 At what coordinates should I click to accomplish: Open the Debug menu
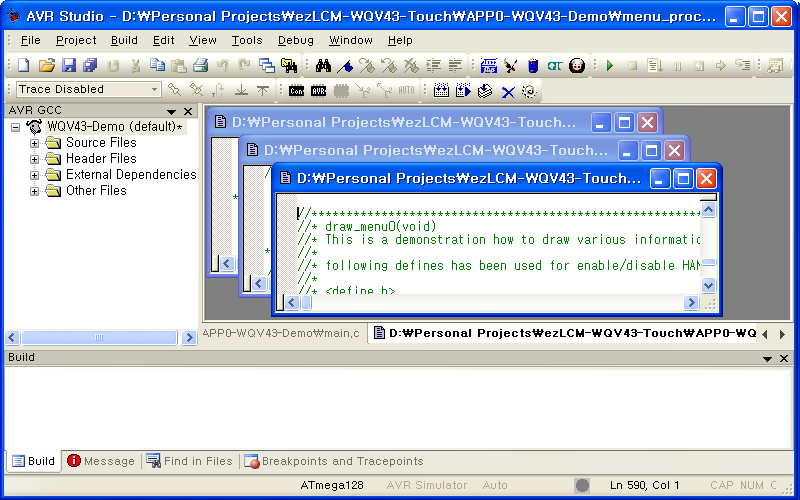(x=295, y=40)
